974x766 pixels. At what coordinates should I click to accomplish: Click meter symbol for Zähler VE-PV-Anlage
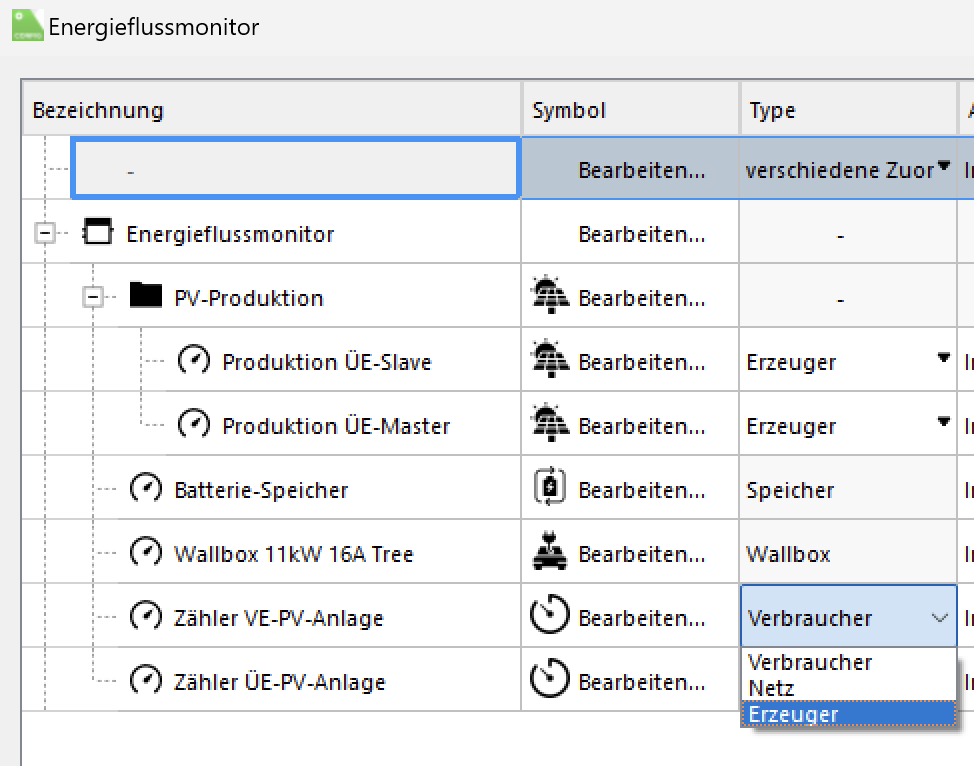tap(549, 617)
